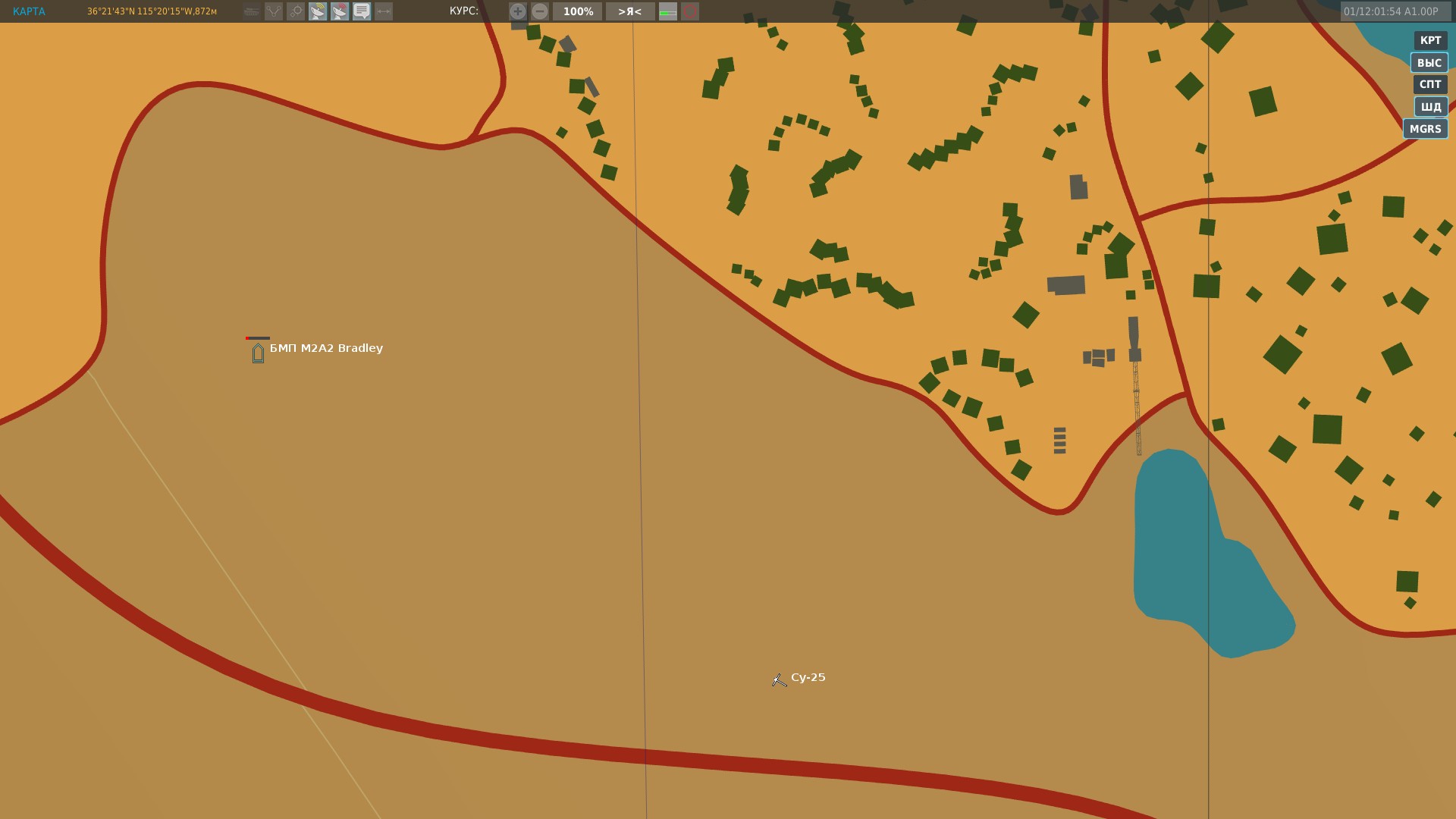Image resolution: width=1456 pixels, height=819 pixels.
Task: Select the Су-25 aircraft icon
Action: (780, 680)
